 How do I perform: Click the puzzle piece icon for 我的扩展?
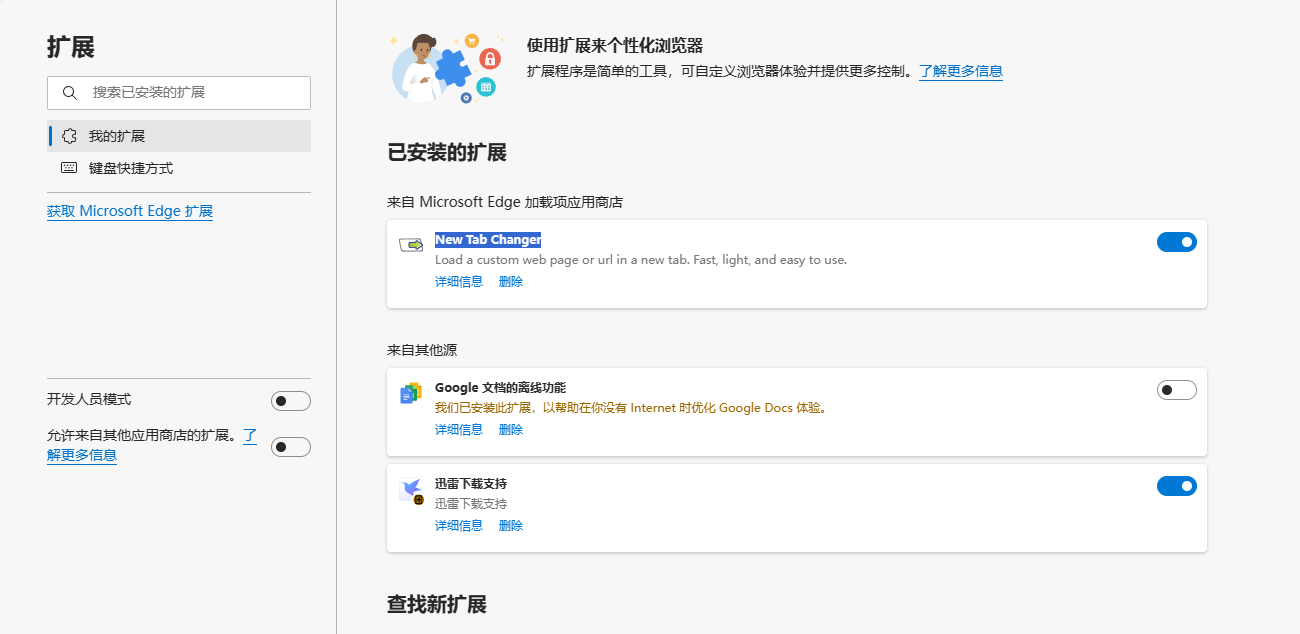pyautogui.click(x=69, y=136)
